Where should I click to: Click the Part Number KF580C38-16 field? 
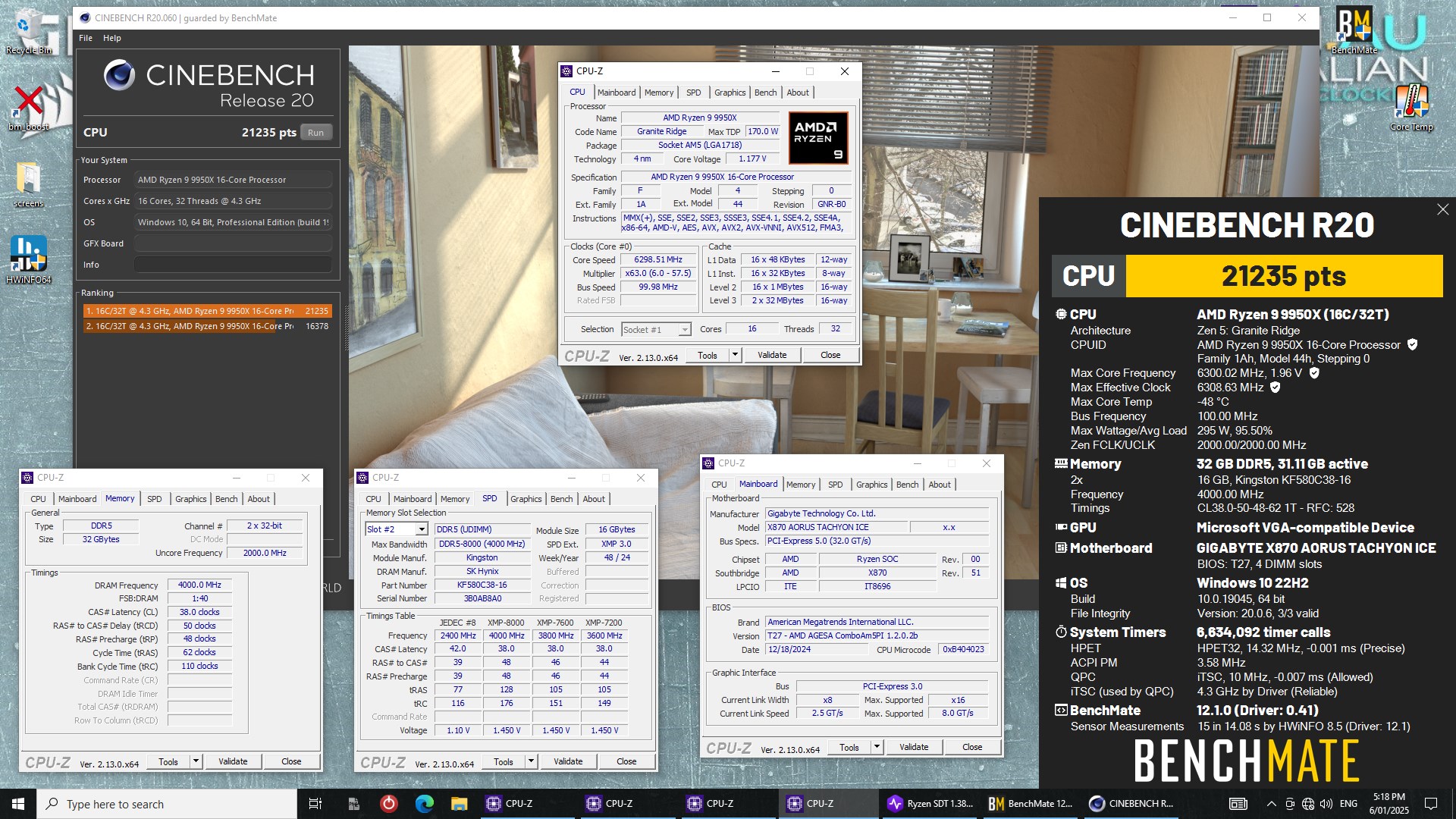[482, 585]
